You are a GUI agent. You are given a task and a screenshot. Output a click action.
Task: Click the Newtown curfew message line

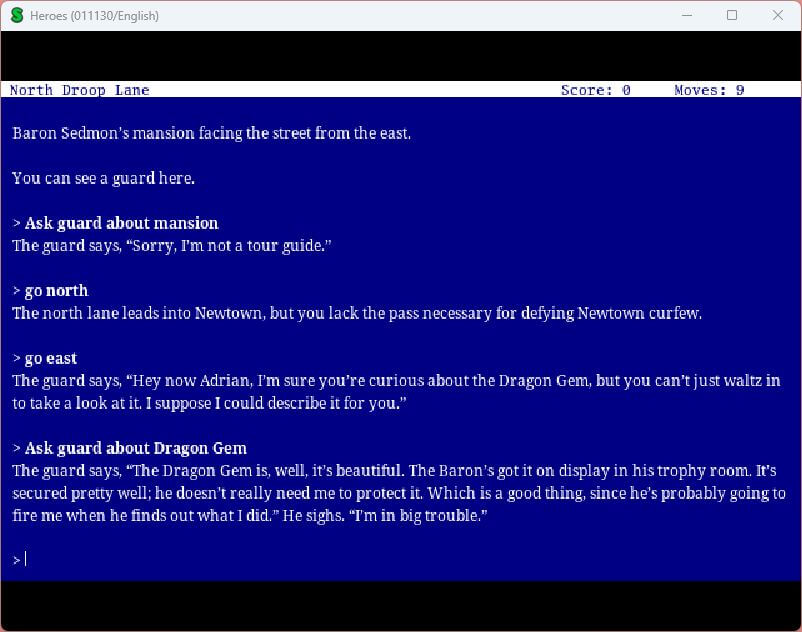(357, 313)
